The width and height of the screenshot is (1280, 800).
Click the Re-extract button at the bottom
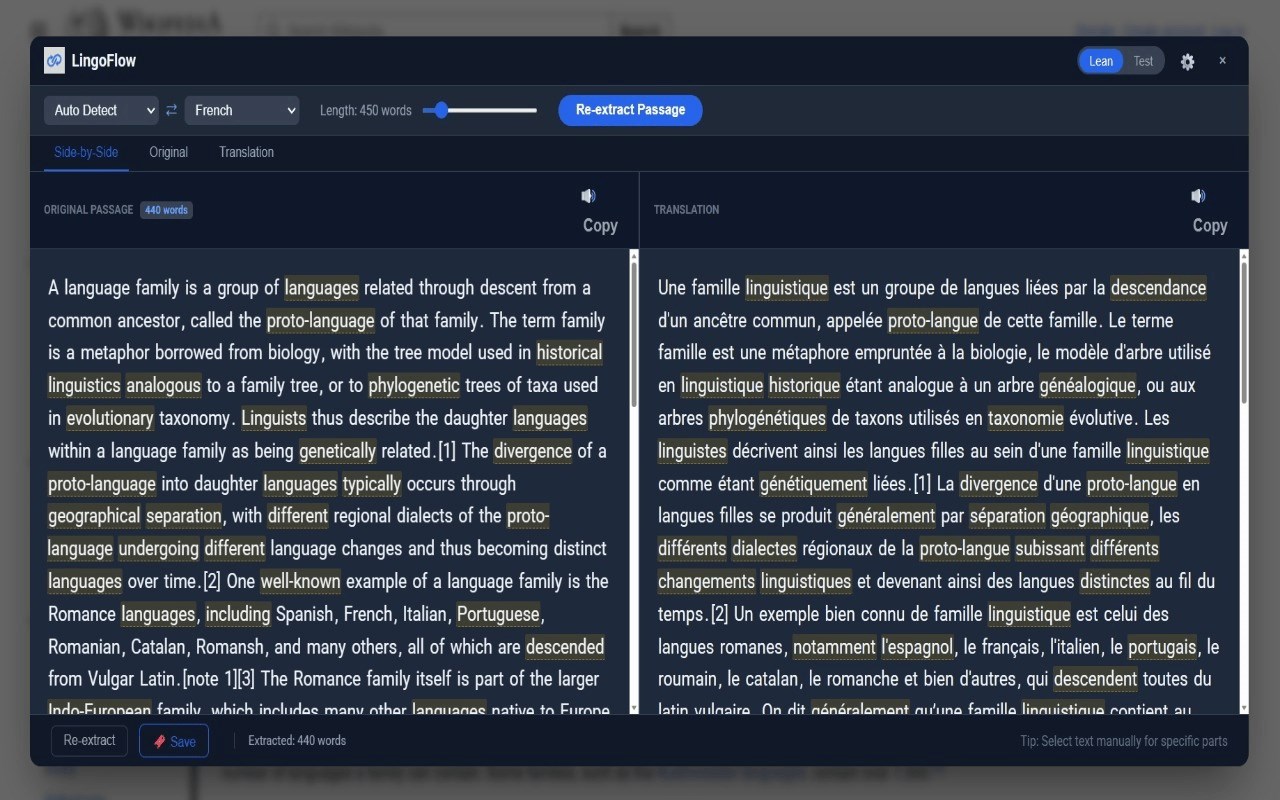(x=89, y=741)
